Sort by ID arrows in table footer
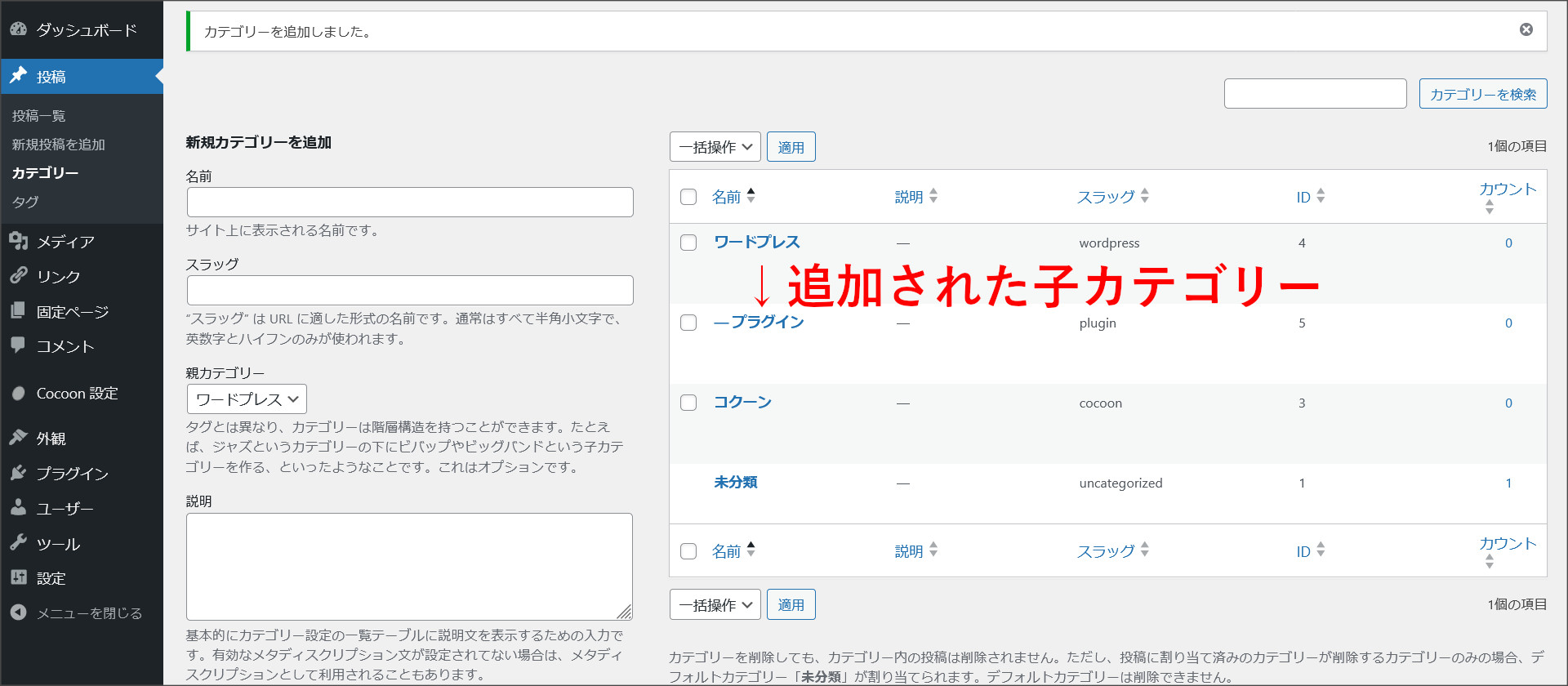This screenshot has height=686, width=1568. point(1321,550)
